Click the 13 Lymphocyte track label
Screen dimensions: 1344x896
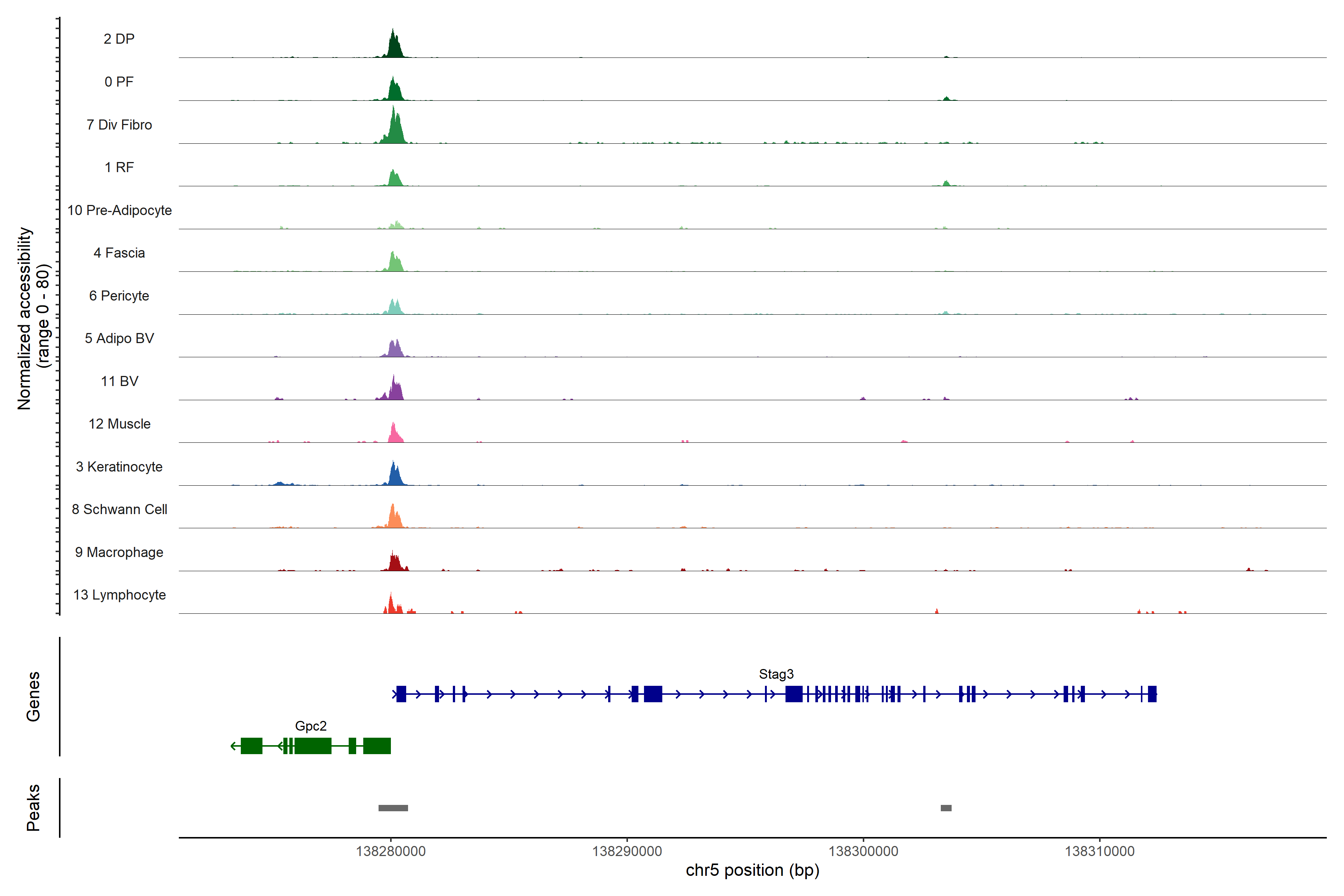click(x=119, y=595)
